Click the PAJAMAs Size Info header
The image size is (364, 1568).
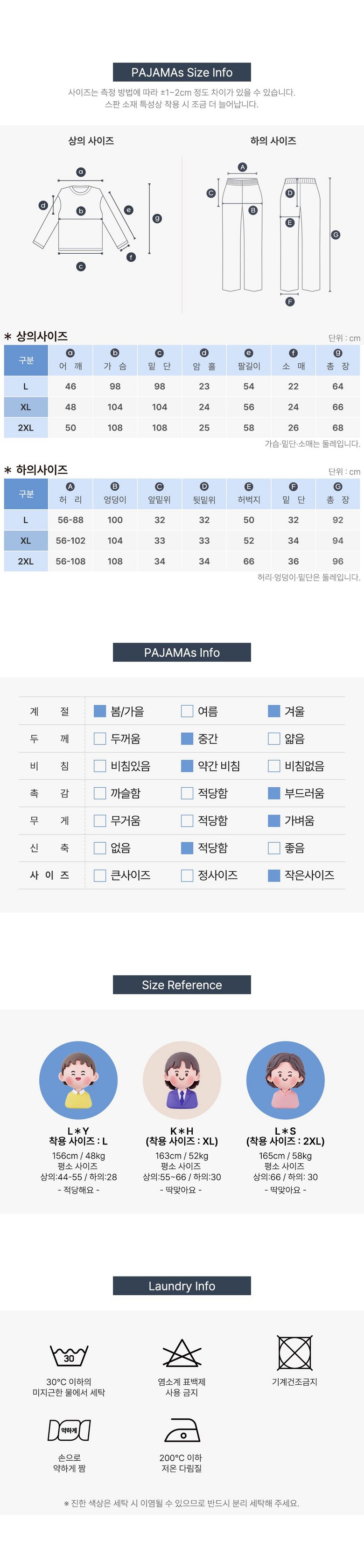tap(182, 72)
